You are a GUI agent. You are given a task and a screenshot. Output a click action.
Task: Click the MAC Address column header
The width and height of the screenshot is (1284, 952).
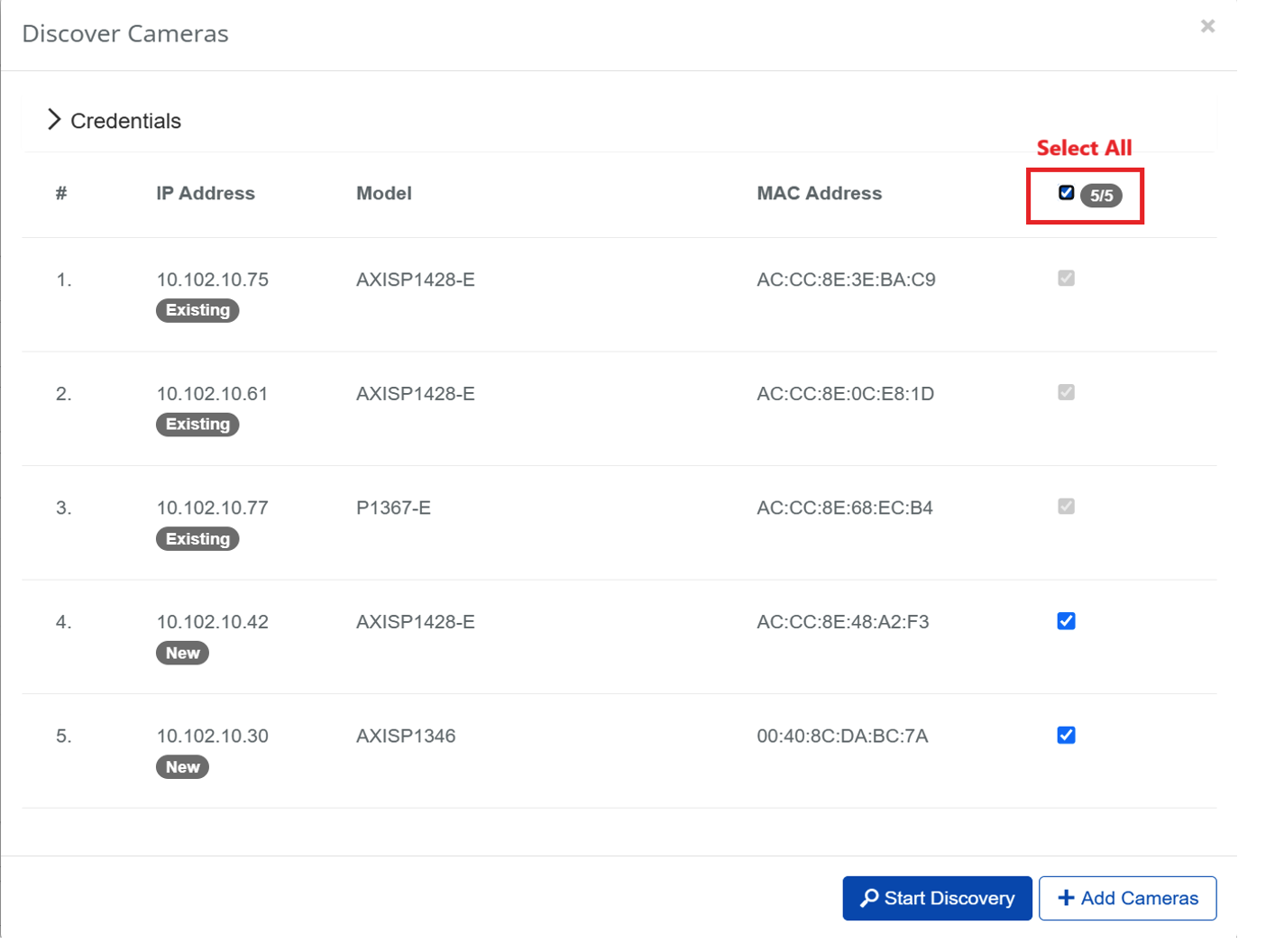[819, 193]
